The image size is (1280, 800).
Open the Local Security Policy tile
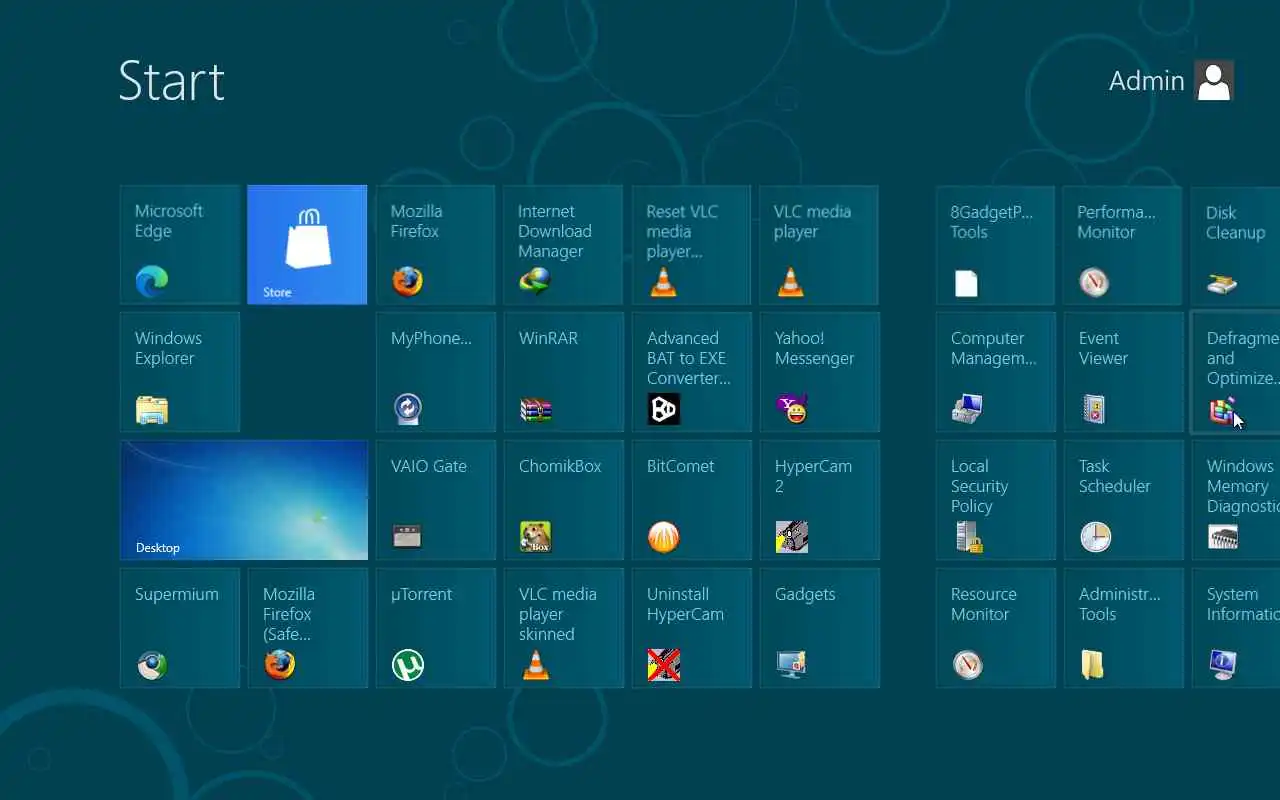coord(995,500)
